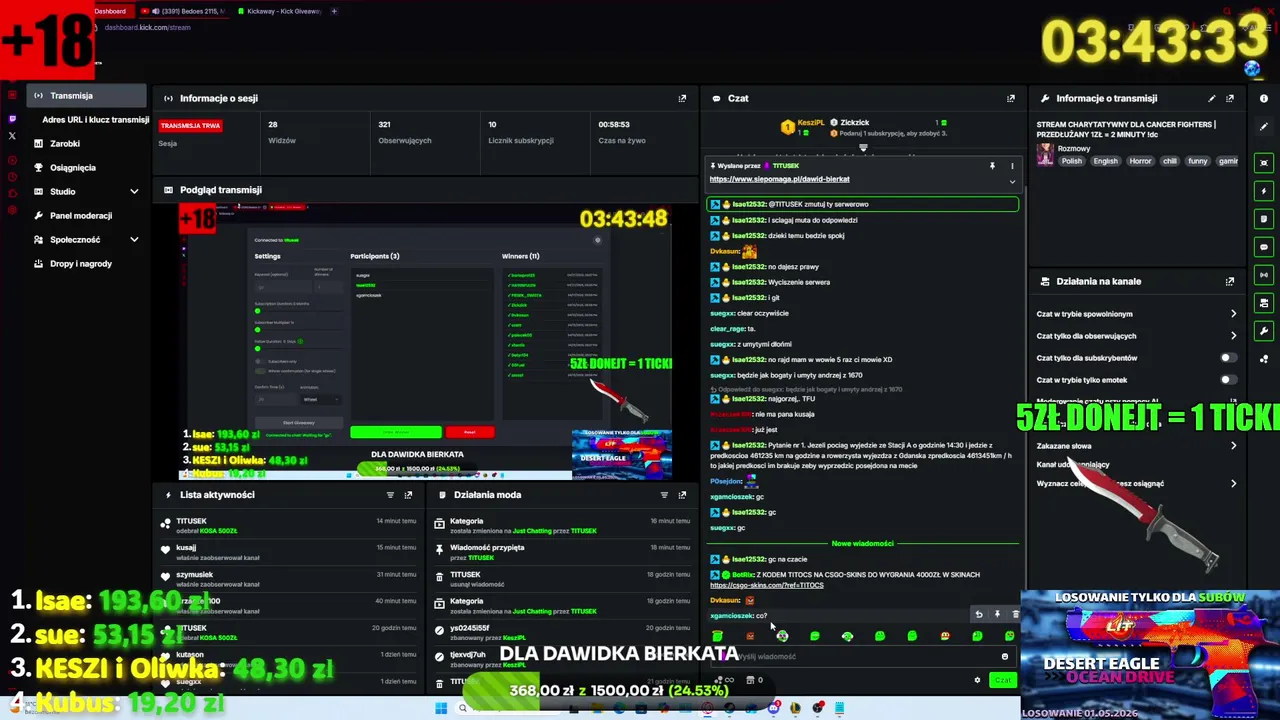Screen dimensions: 1280x720
Task: Click the chat bubble icon in right sidebar
Action: coord(1264,247)
